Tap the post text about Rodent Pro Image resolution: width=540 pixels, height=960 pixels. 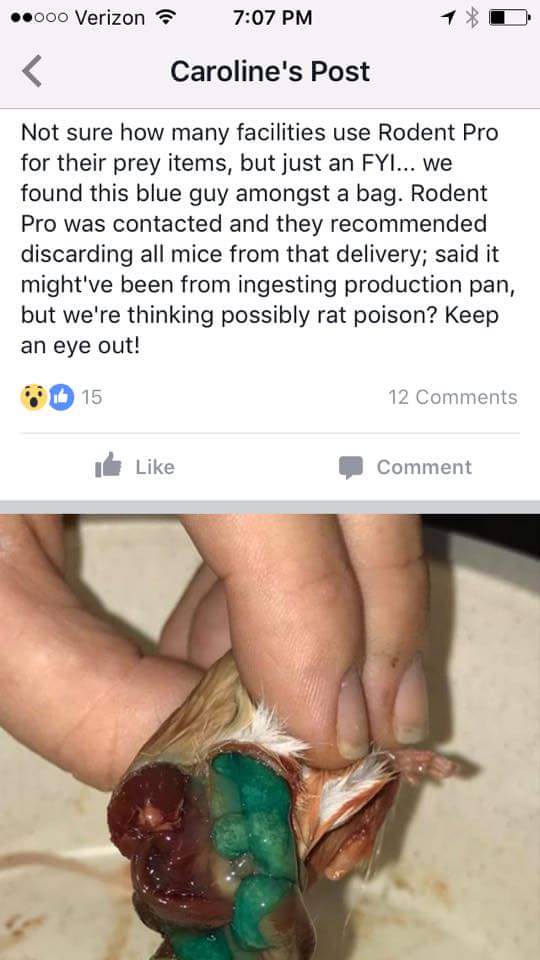coord(268,239)
